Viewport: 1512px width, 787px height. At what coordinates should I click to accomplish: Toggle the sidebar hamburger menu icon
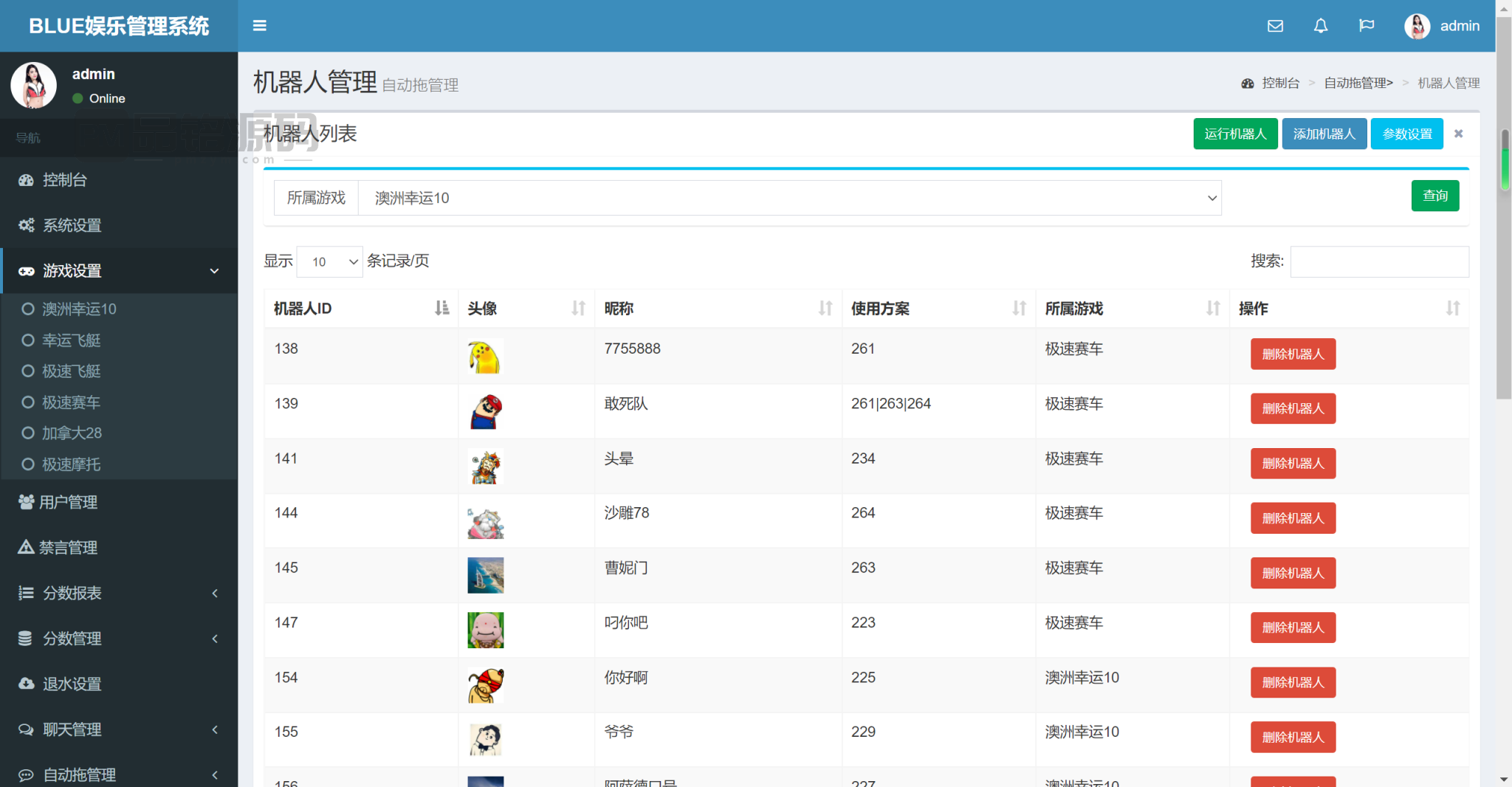coord(259,26)
